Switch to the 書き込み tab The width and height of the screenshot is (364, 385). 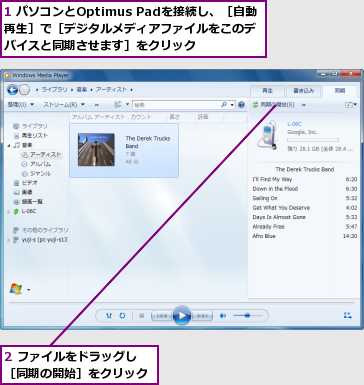[303, 91]
